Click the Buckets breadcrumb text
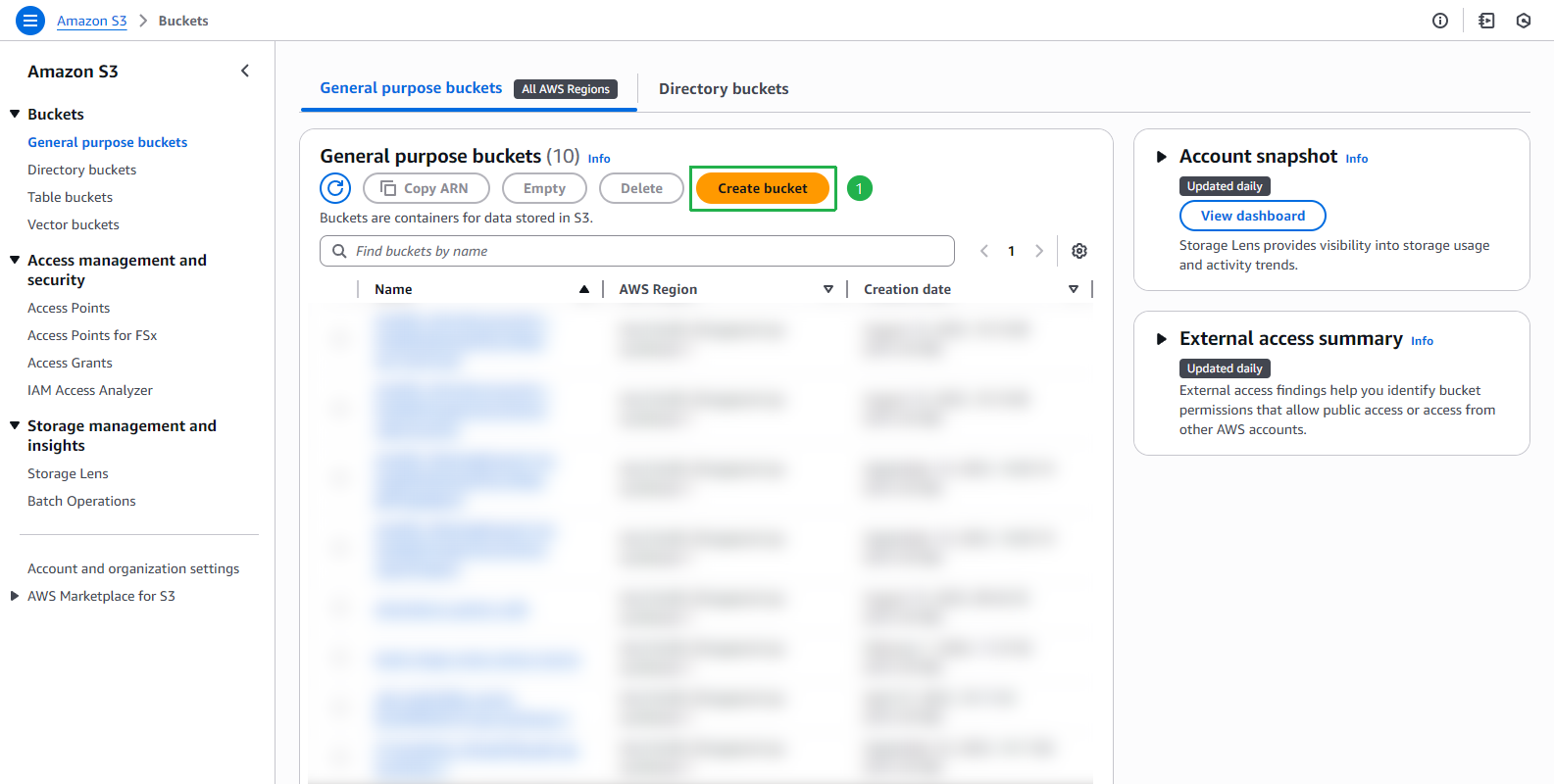This screenshot has width=1554, height=784. click(x=183, y=21)
